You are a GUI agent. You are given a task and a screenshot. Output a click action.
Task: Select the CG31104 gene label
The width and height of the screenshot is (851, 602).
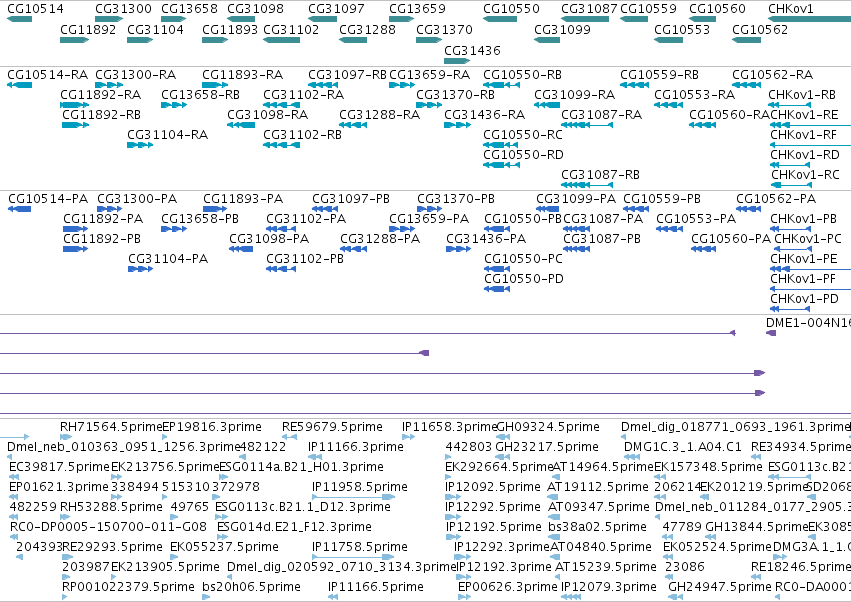coord(155,29)
